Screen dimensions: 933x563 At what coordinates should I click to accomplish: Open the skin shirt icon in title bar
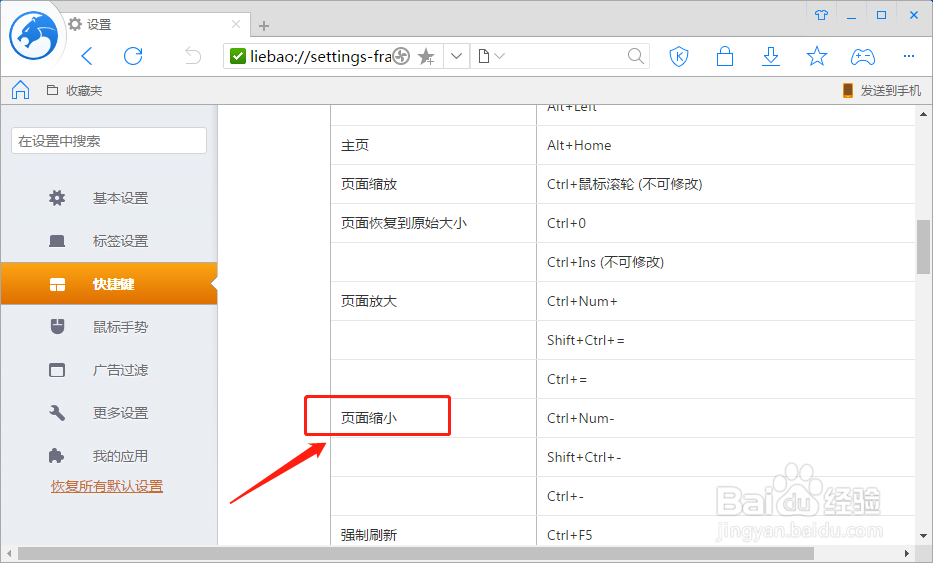[822, 15]
